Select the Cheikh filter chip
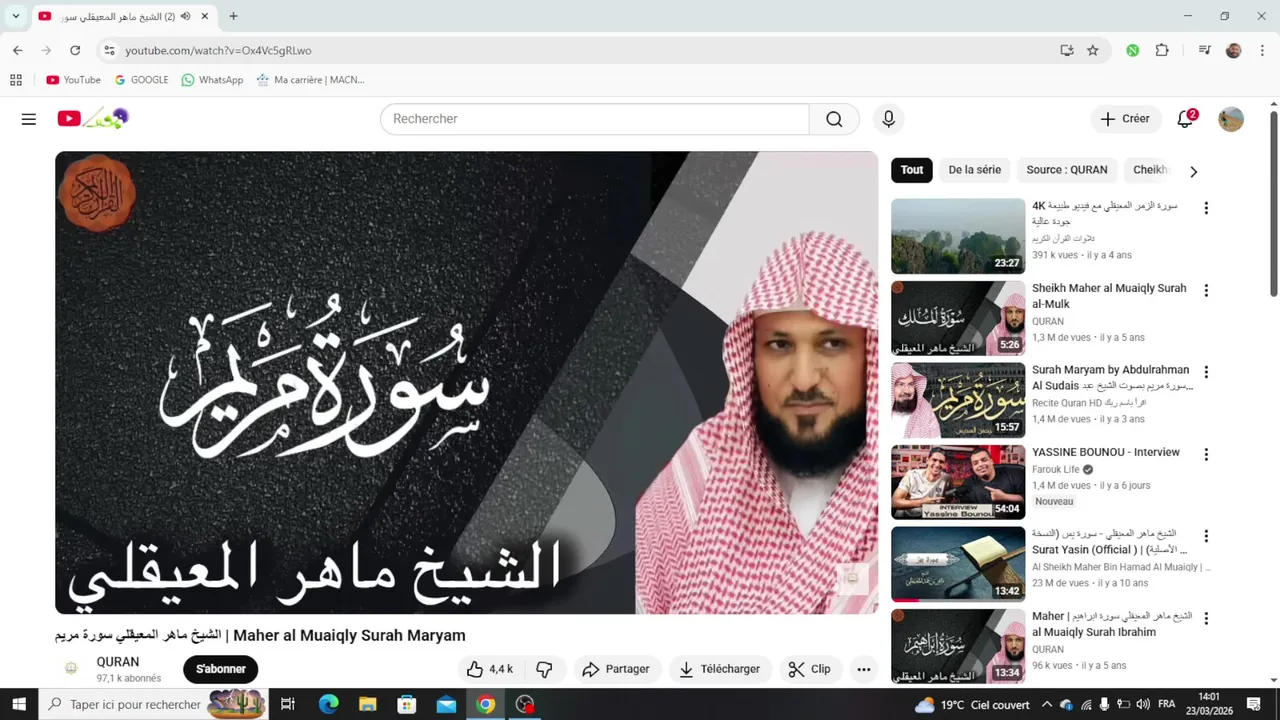 1150,170
